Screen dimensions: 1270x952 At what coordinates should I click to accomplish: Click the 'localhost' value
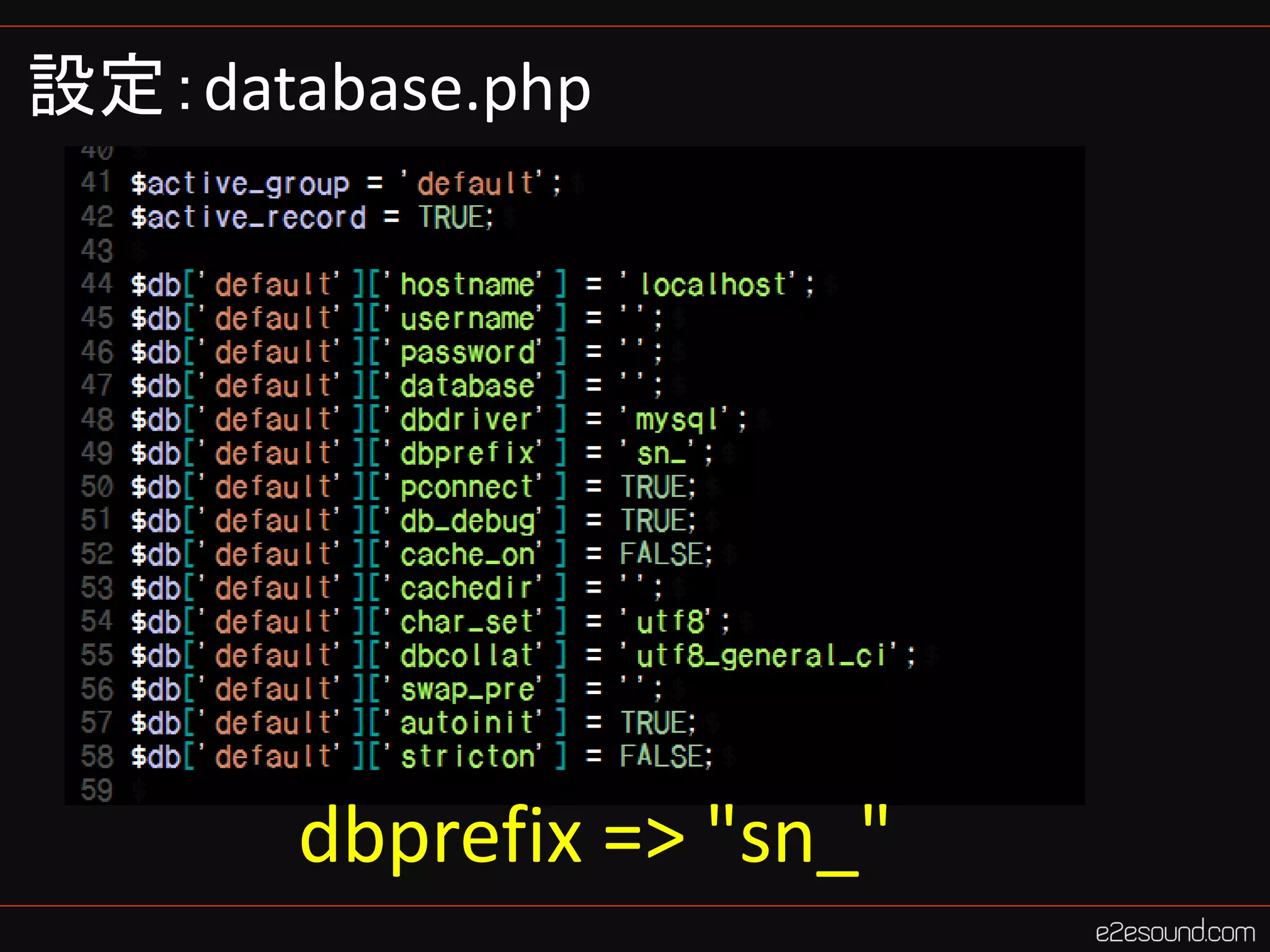(713, 284)
